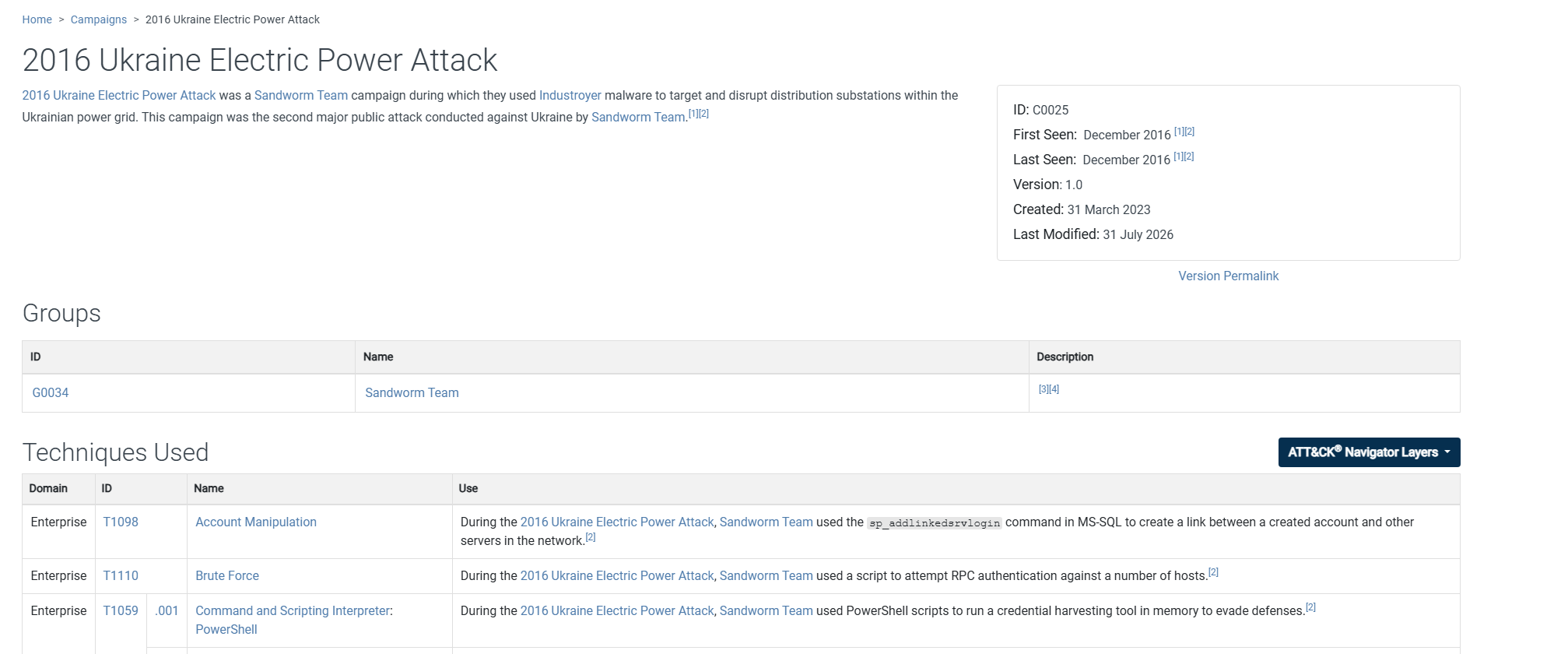Click citation [2] in the PowerShell row
Screen dimensions: 1568x654
pyautogui.click(x=1310, y=607)
